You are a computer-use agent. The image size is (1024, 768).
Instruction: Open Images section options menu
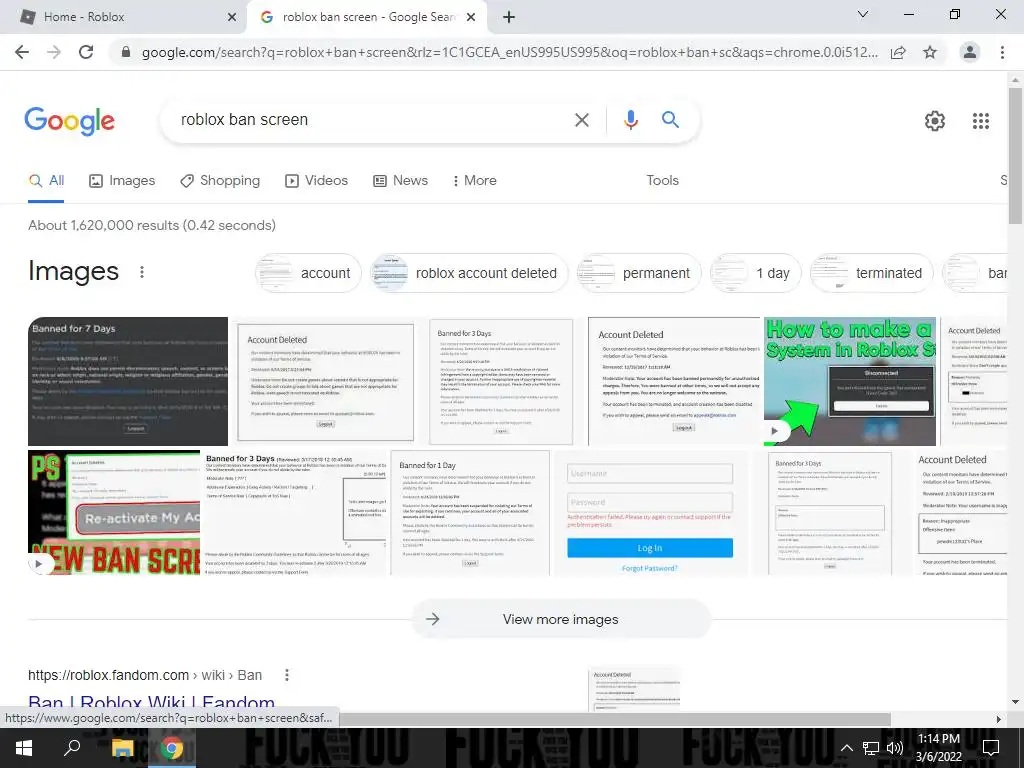[142, 272]
